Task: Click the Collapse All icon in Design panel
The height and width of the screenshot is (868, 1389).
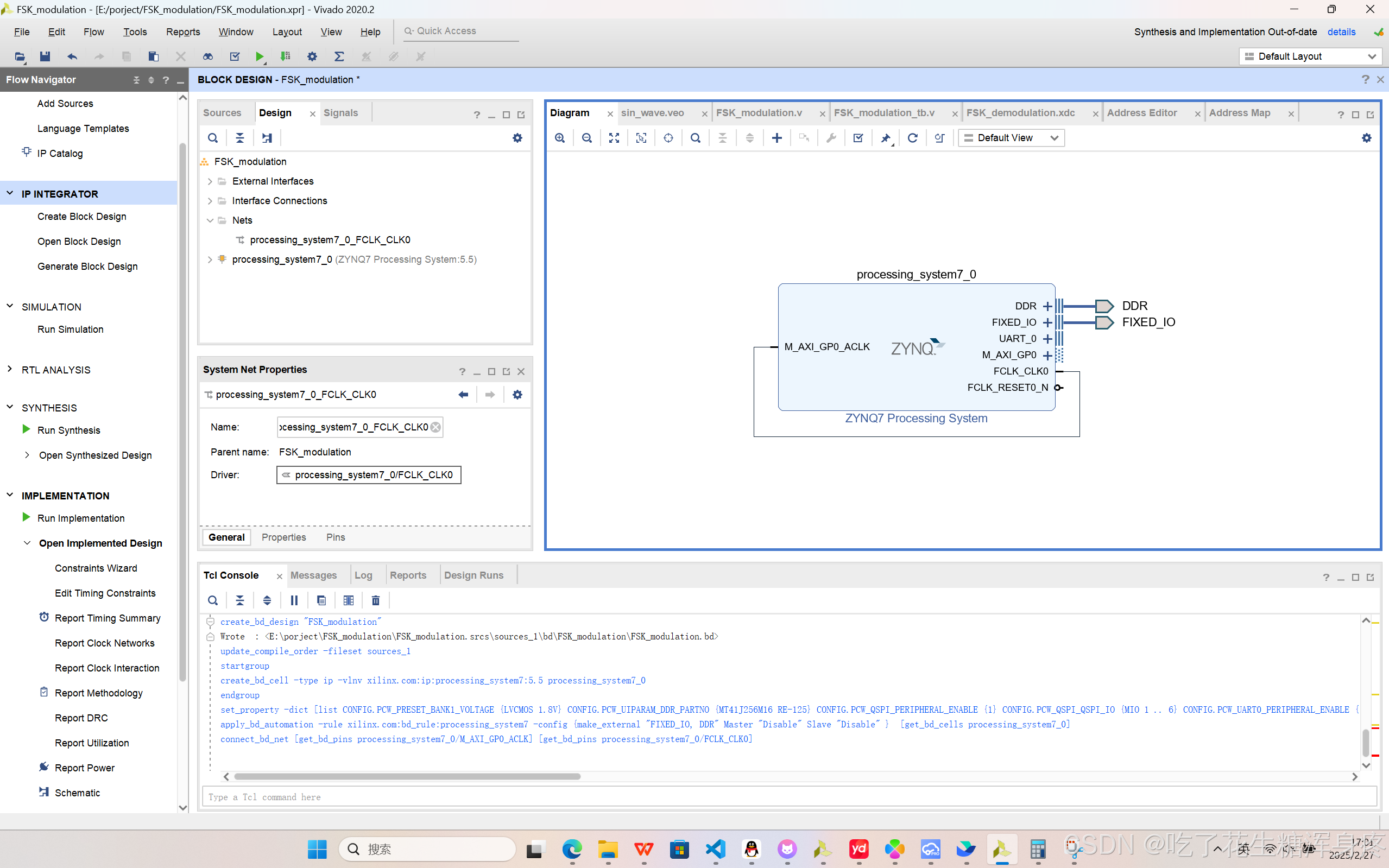Action: click(240, 138)
